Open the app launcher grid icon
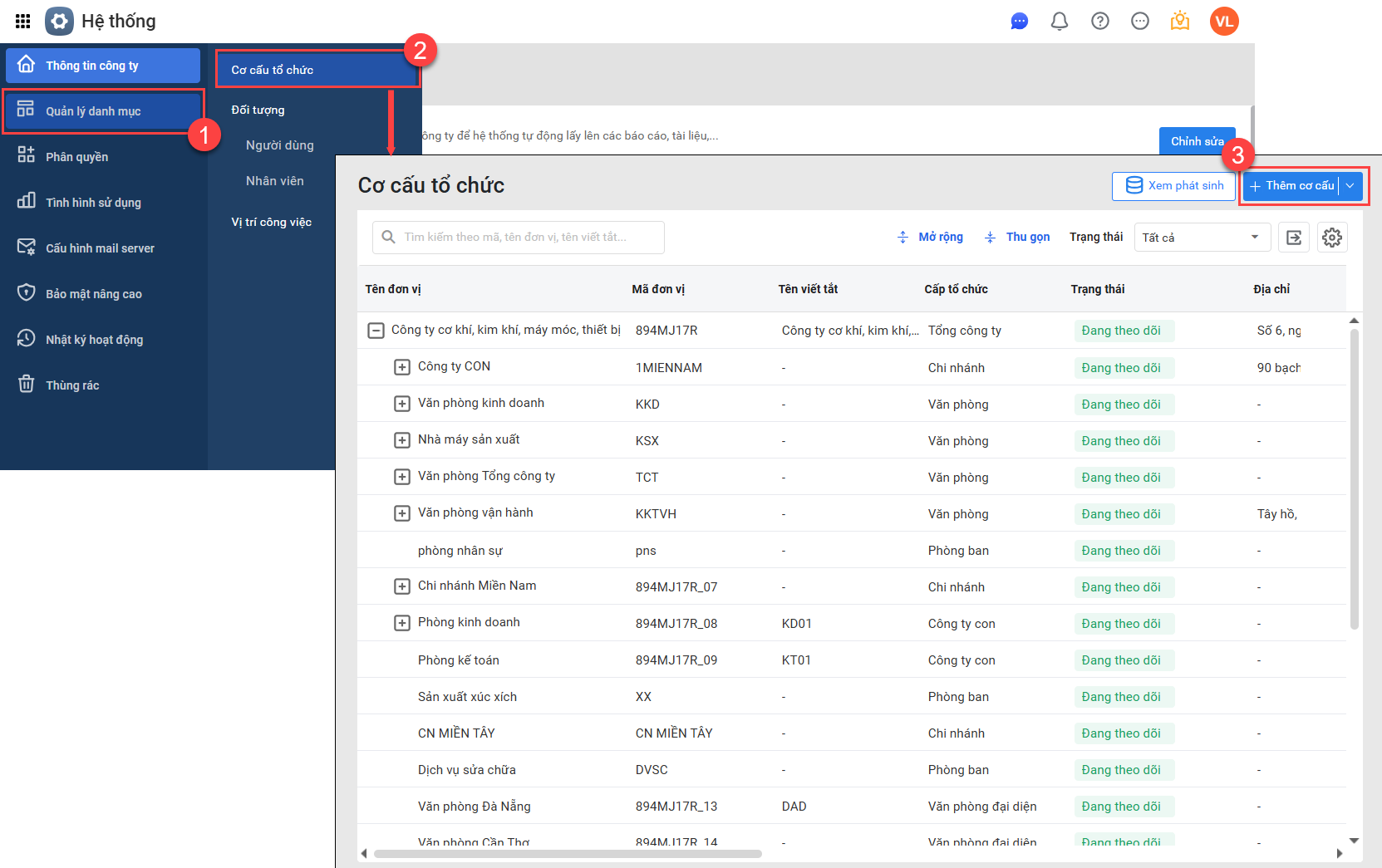The height and width of the screenshot is (868, 1382). [22, 21]
